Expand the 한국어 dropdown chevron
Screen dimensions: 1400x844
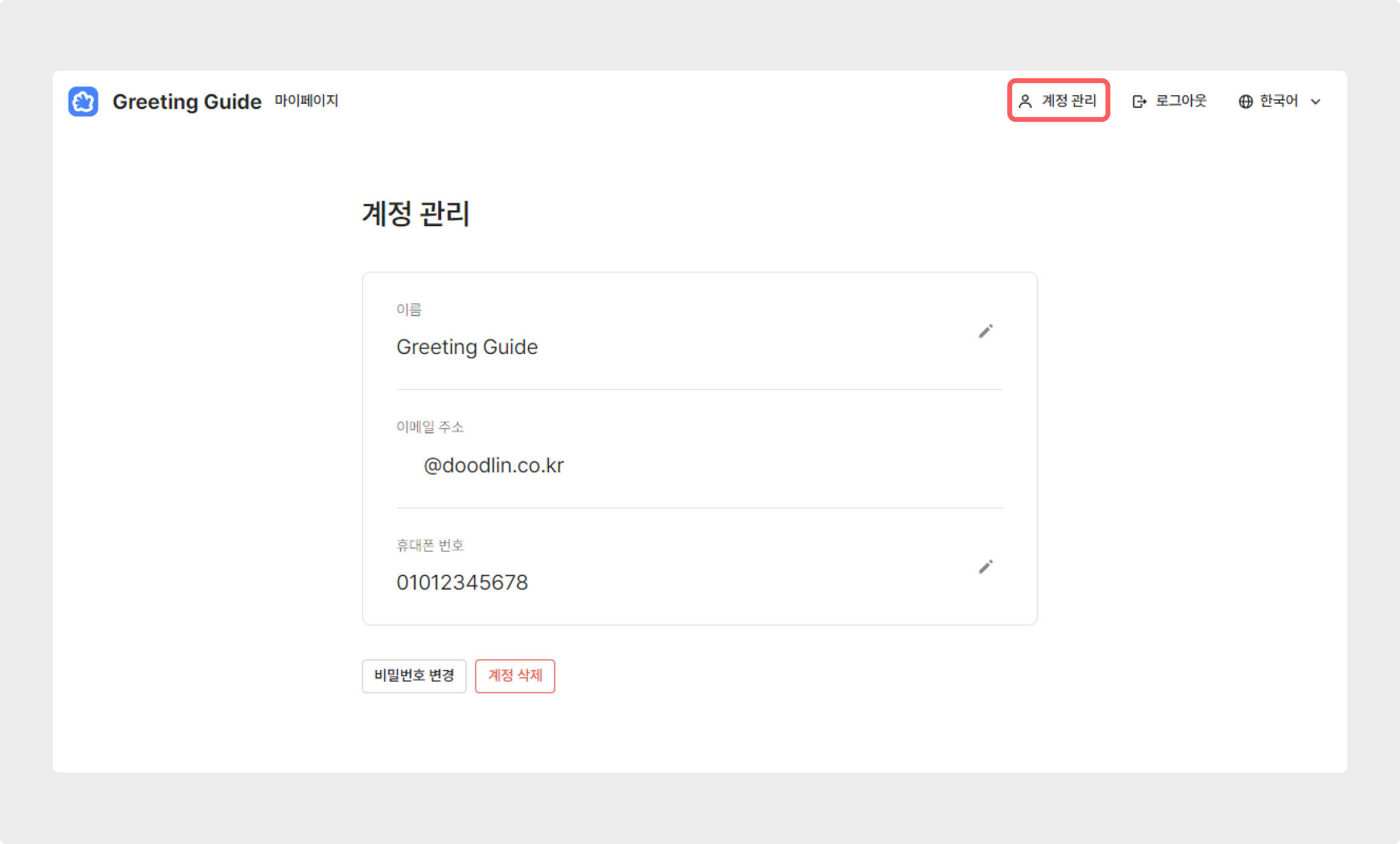pos(1315,102)
